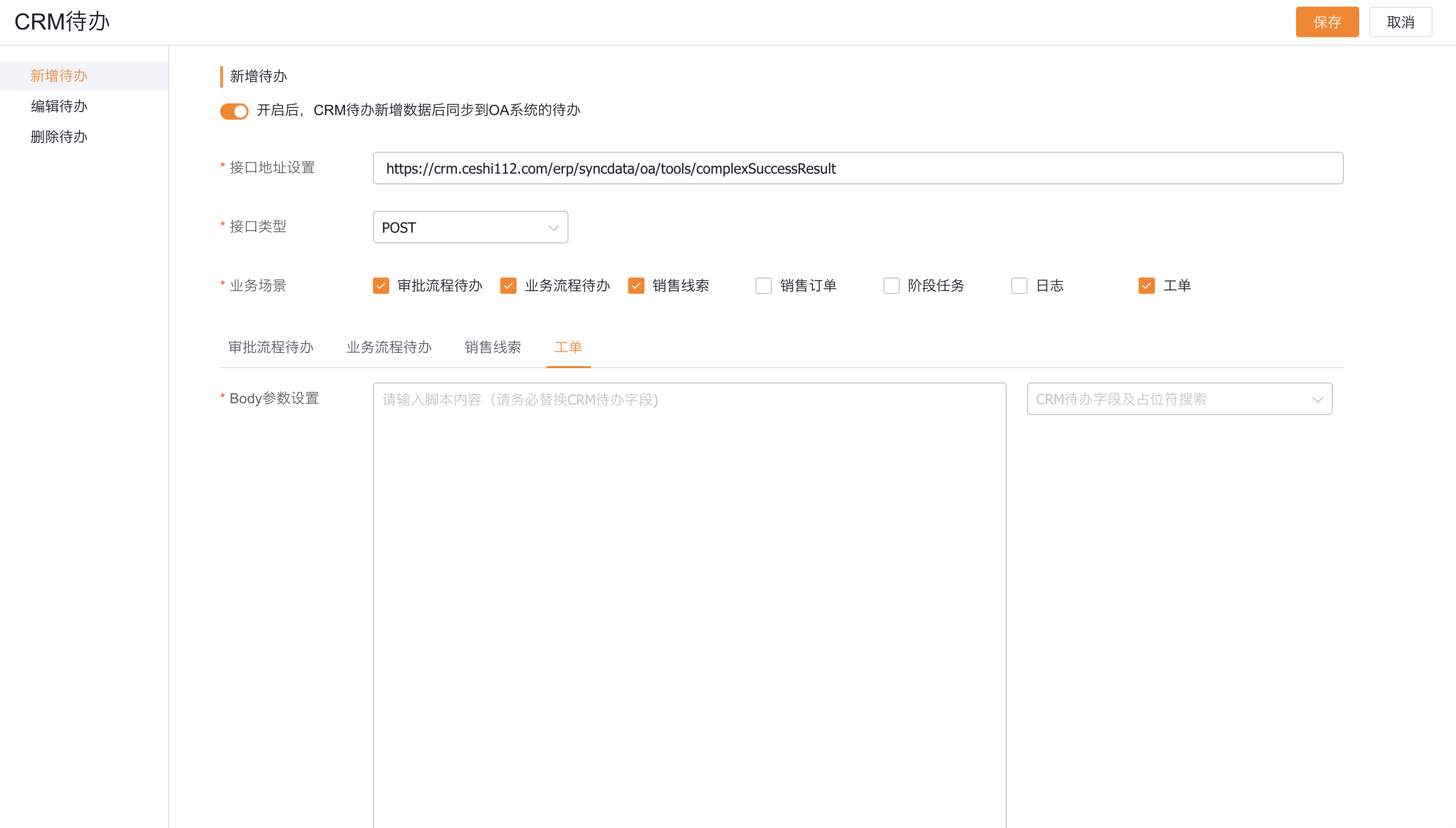Switch to the 审批流程待办 tab
The width and height of the screenshot is (1456, 828).
click(x=271, y=347)
